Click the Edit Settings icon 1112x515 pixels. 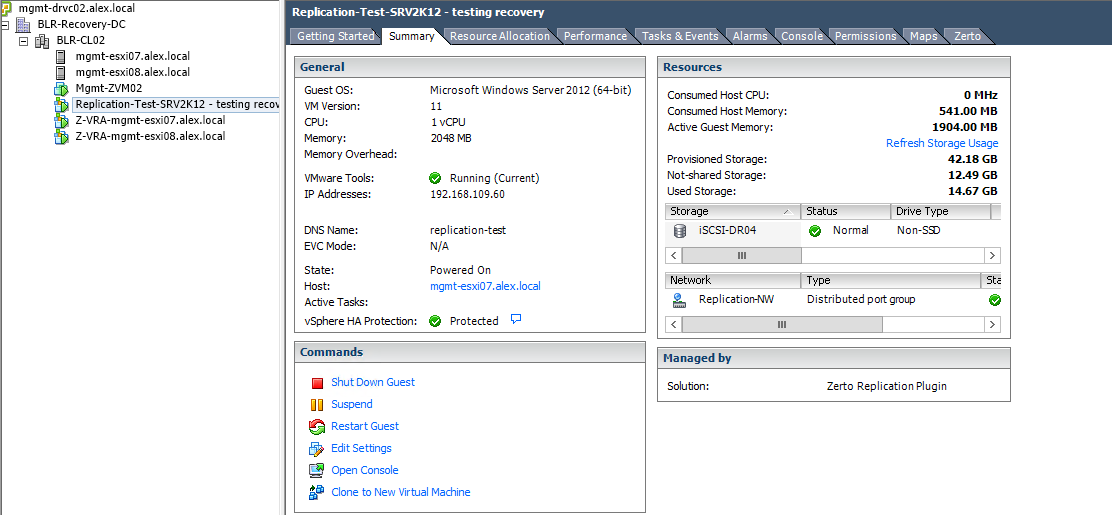point(317,449)
